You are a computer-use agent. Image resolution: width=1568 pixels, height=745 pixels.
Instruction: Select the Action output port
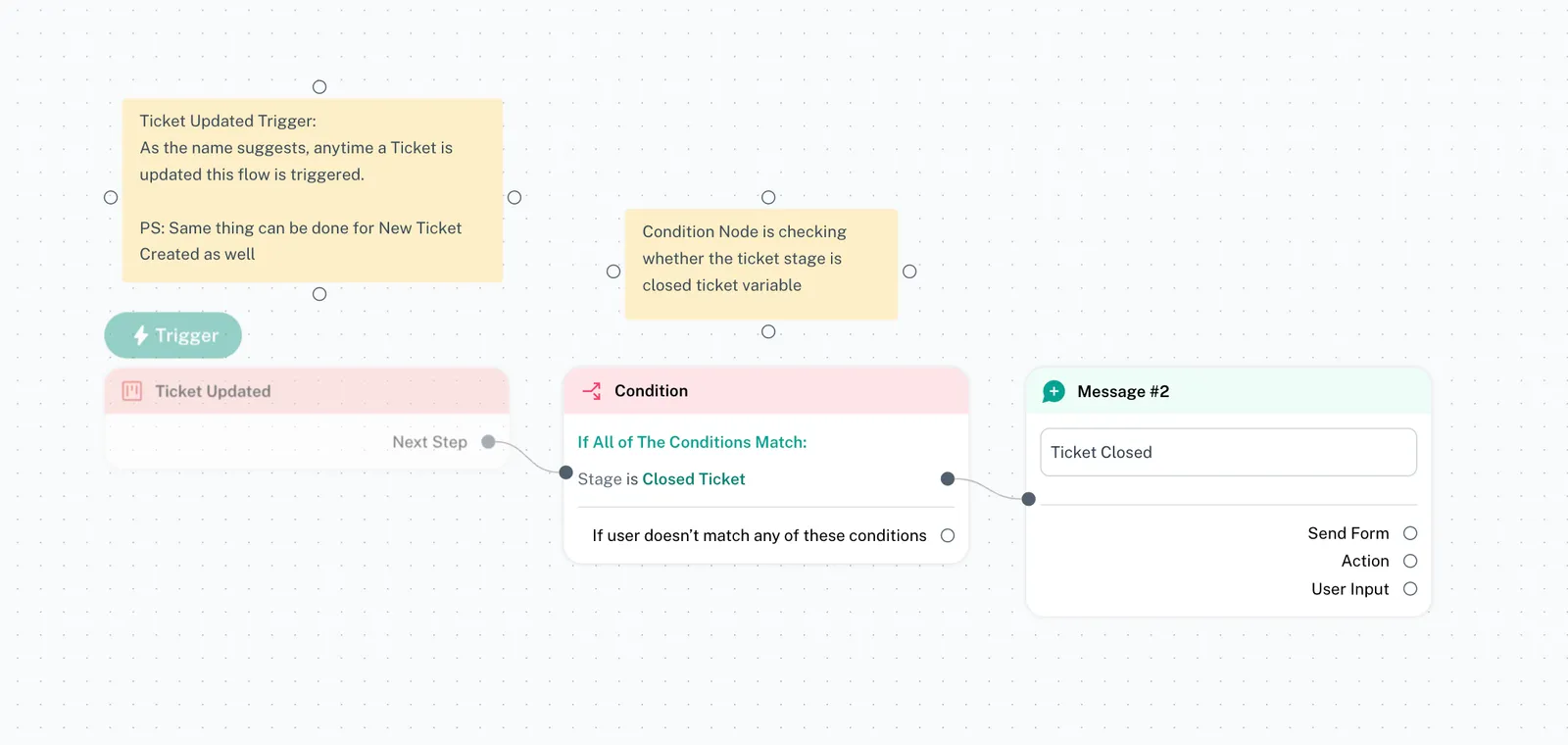tap(1410, 561)
